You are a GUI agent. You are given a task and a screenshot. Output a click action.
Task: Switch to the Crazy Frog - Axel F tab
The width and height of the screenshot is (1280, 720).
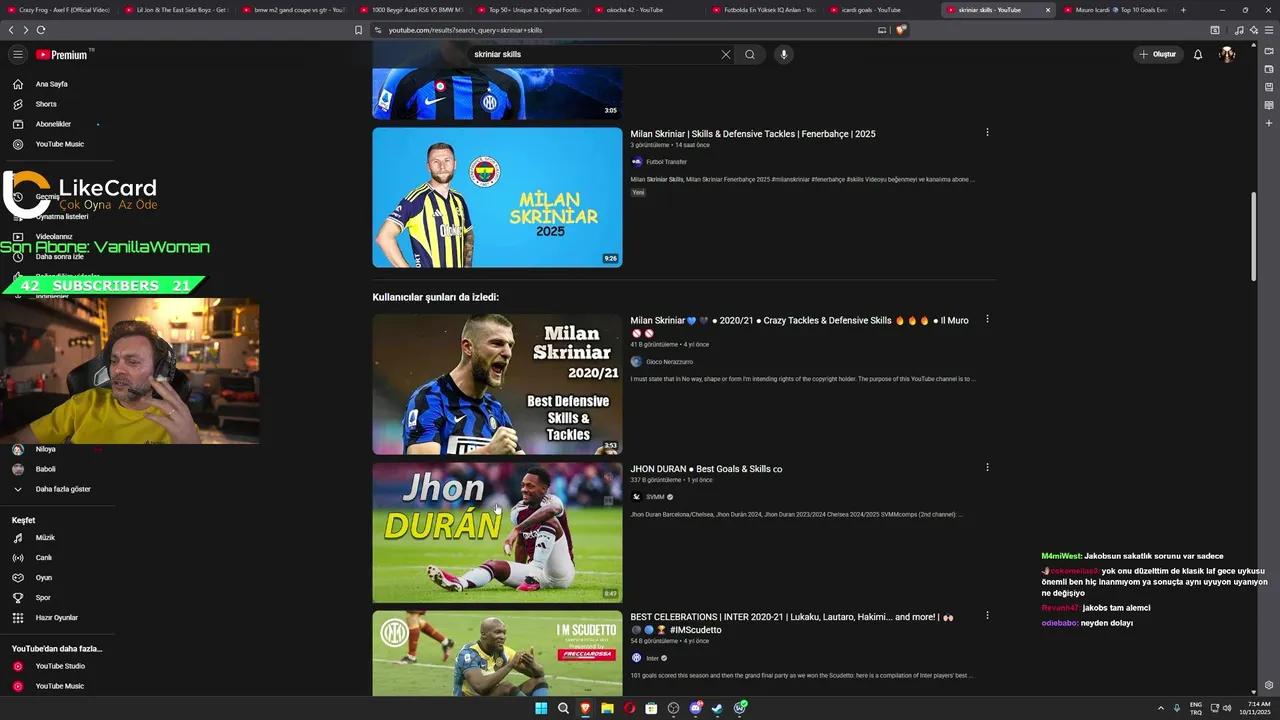click(58, 10)
